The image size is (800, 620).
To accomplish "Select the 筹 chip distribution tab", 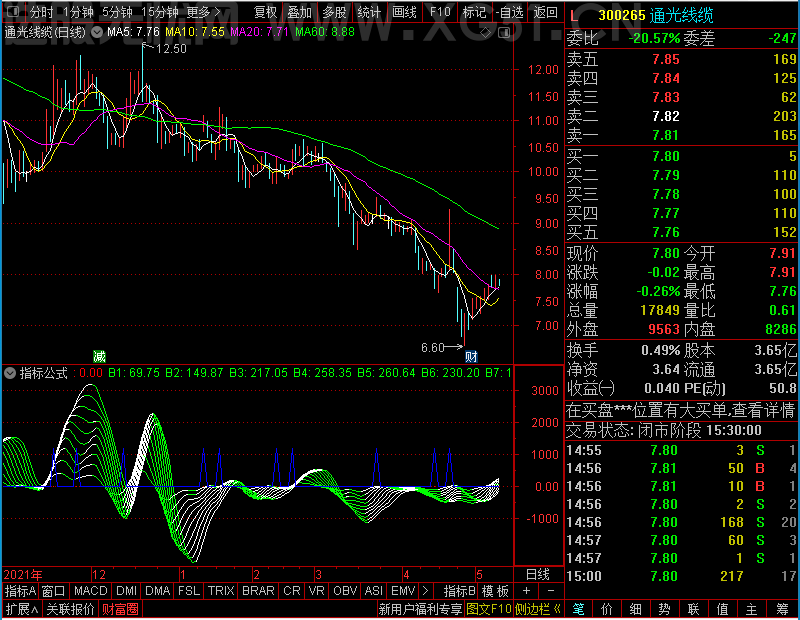I will tap(782, 609).
